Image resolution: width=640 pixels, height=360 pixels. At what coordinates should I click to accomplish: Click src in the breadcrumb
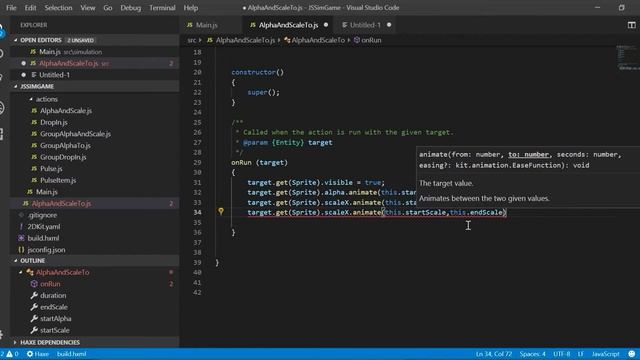[x=191, y=40]
